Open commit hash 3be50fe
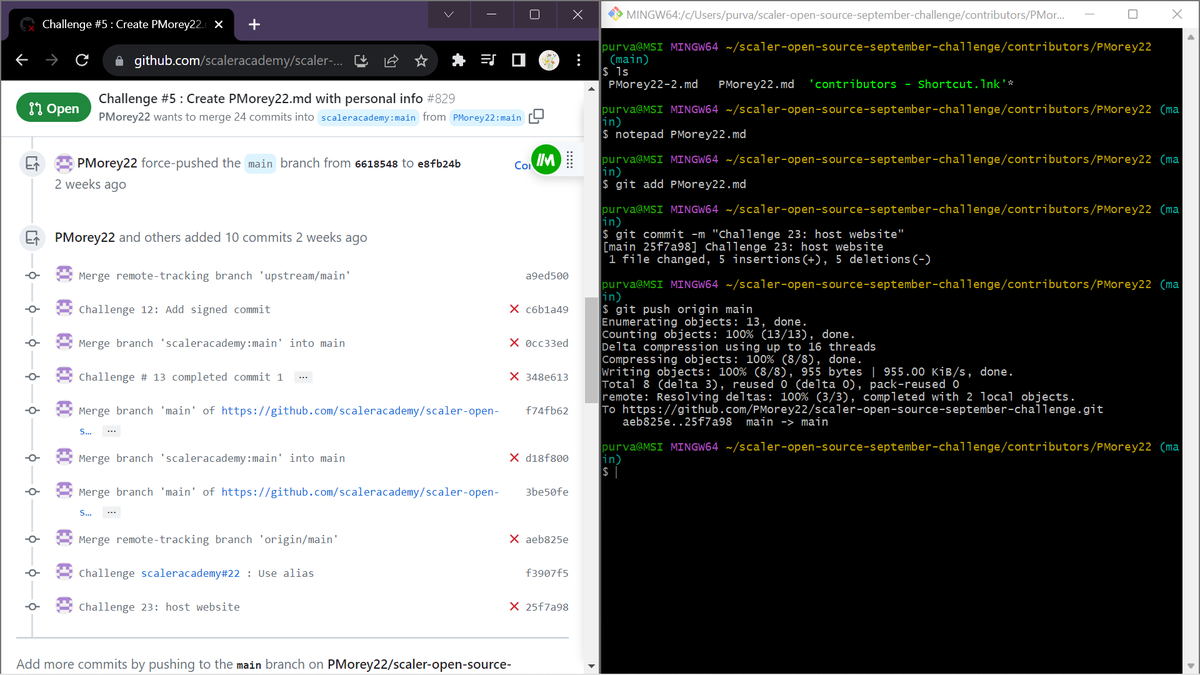The height and width of the screenshot is (675, 1200). point(547,492)
